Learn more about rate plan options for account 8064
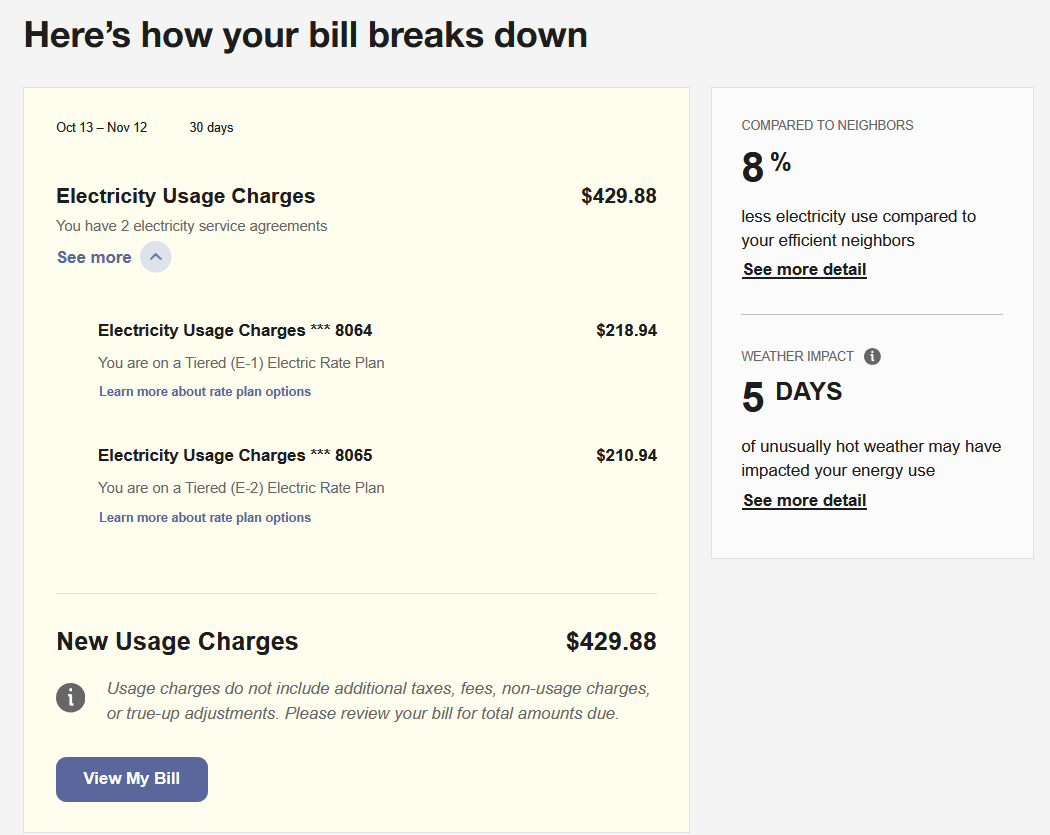This screenshot has width=1050, height=835. [x=204, y=391]
